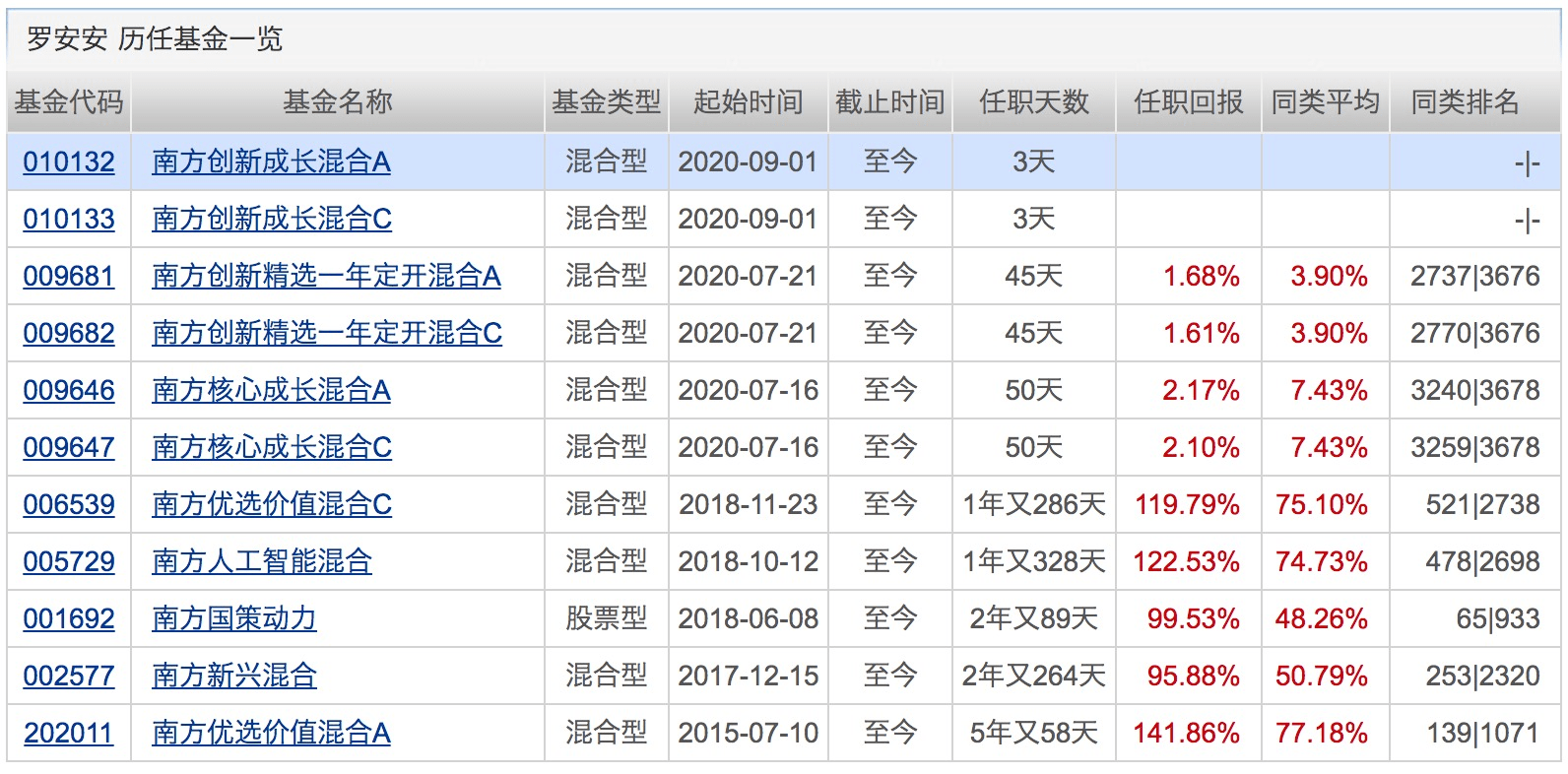Select return value 99.53%
This screenshot has width=1568, height=774.
coord(1193,618)
